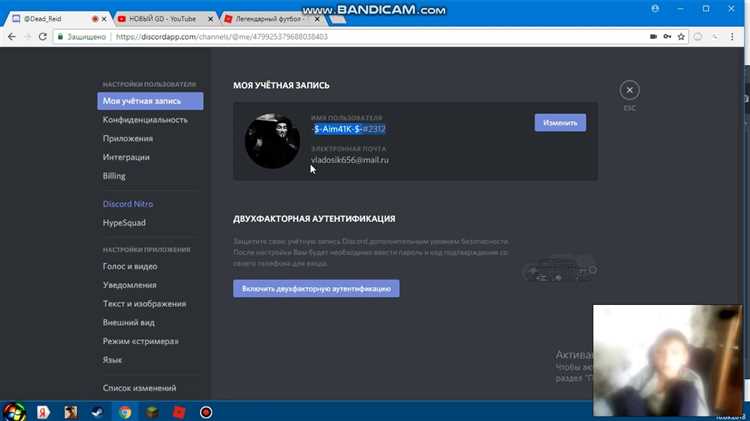Open a new browser tab

pos(337,20)
